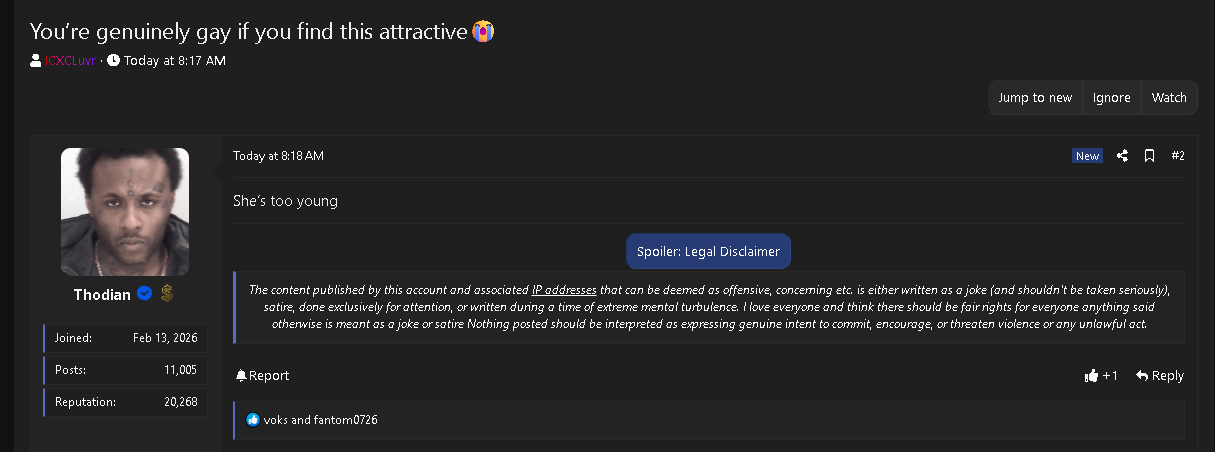Viewport: 1215px width, 452px height.
Task: Toggle Watch for this thread
Action: 1169,98
